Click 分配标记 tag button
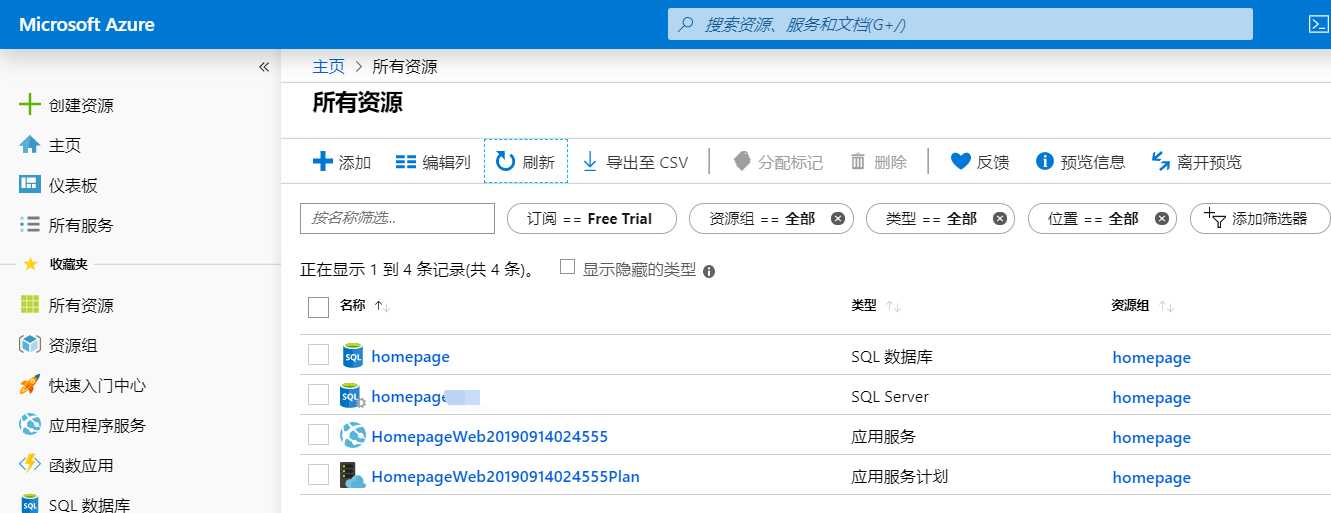 click(x=777, y=162)
